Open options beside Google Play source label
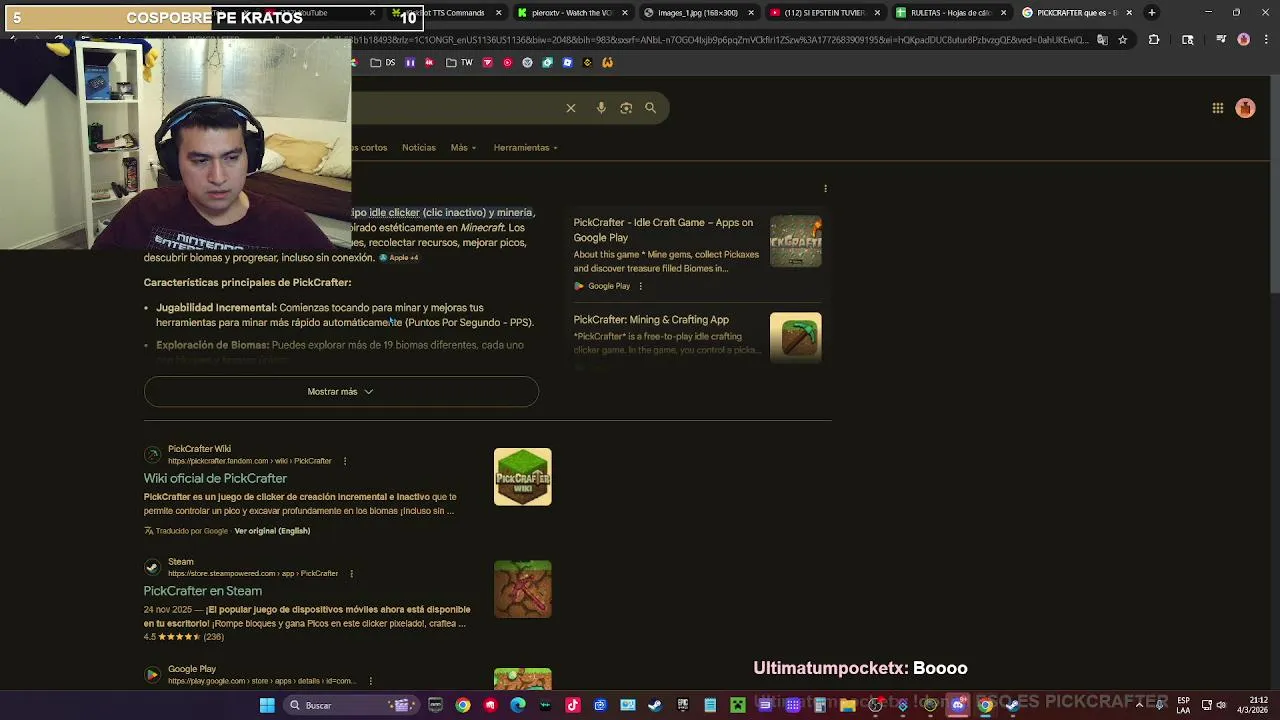Viewport: 1280px width, 720px height. 640,286
